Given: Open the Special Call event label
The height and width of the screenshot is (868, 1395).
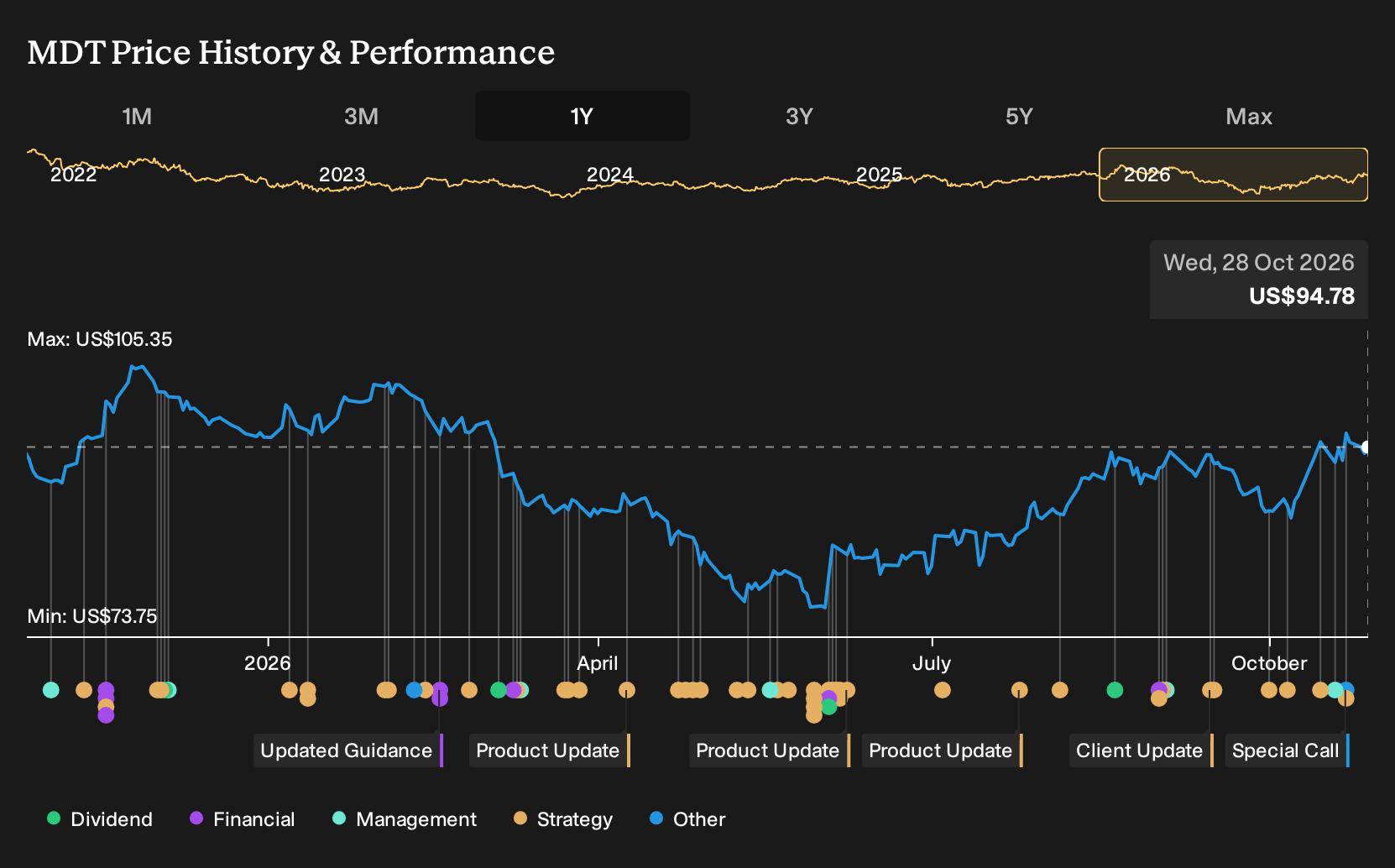Looking at the screenshot, I should point(1288,750).
